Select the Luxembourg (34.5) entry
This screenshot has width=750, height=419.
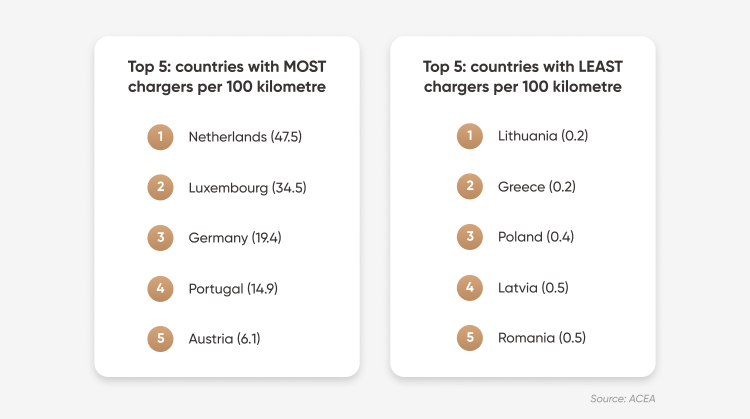click(247, 187)
